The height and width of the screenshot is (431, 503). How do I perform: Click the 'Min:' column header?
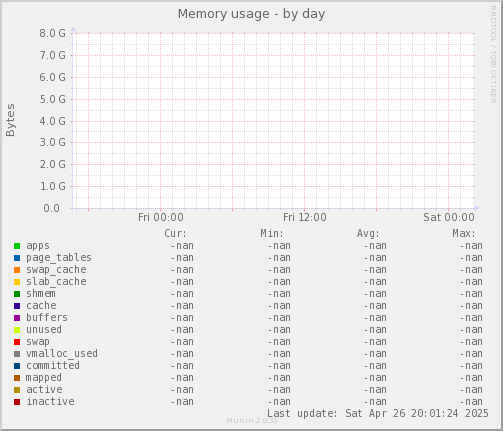point(272,233)
